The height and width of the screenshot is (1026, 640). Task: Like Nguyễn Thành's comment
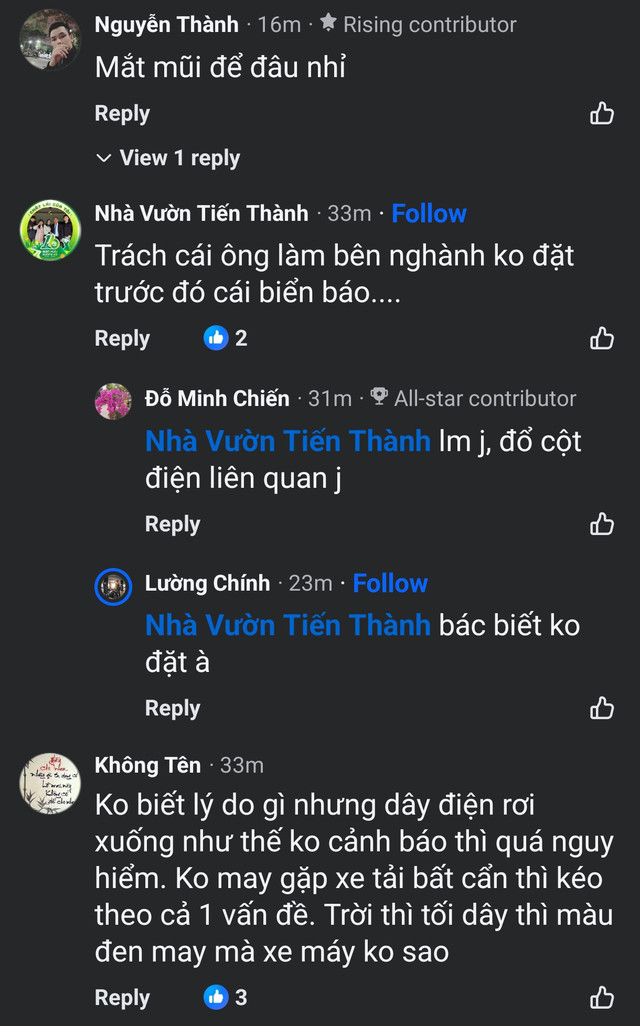602,114
